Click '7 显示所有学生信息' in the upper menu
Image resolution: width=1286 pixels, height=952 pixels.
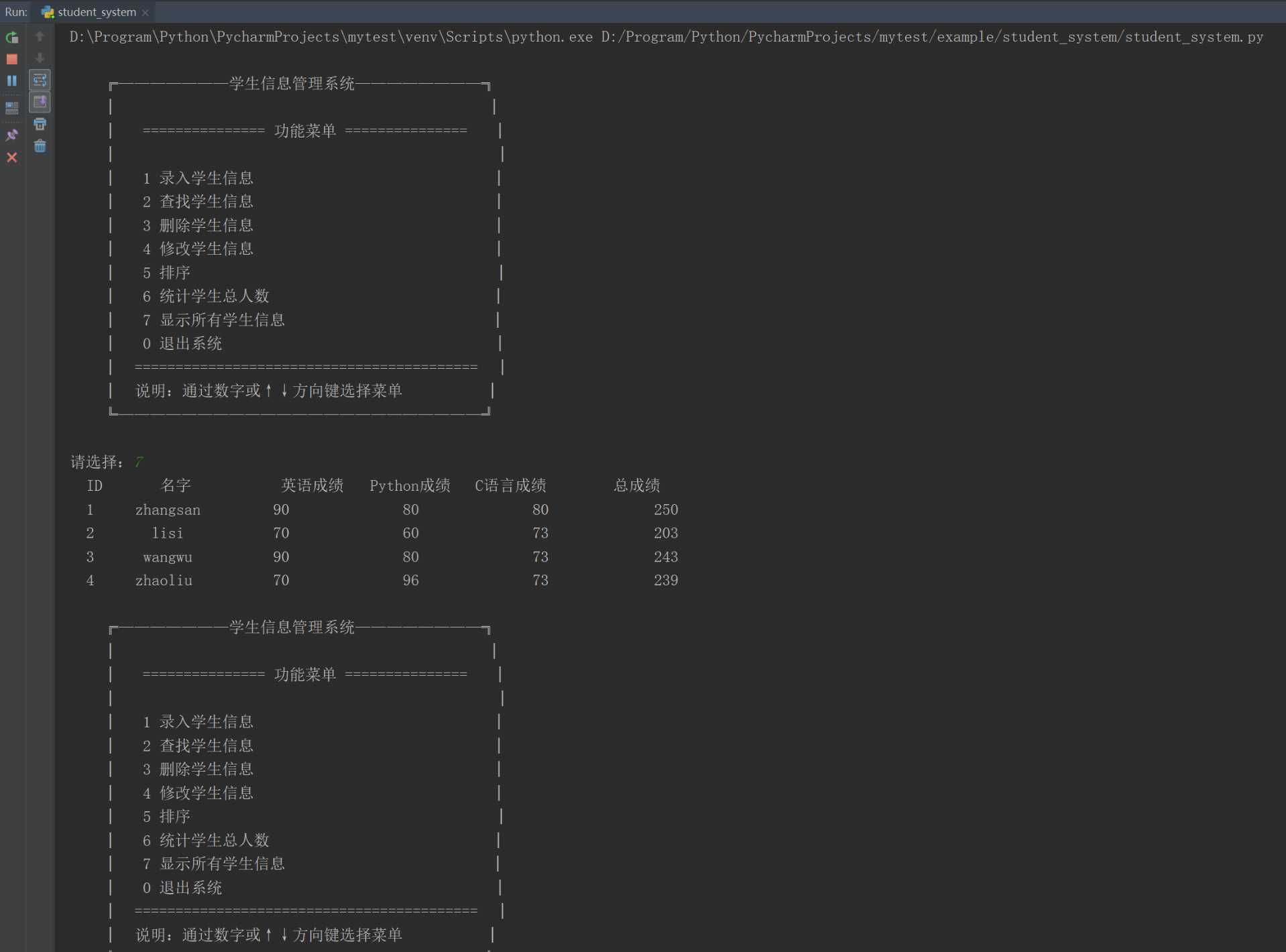pyautogui.click(x=213, y=320)
